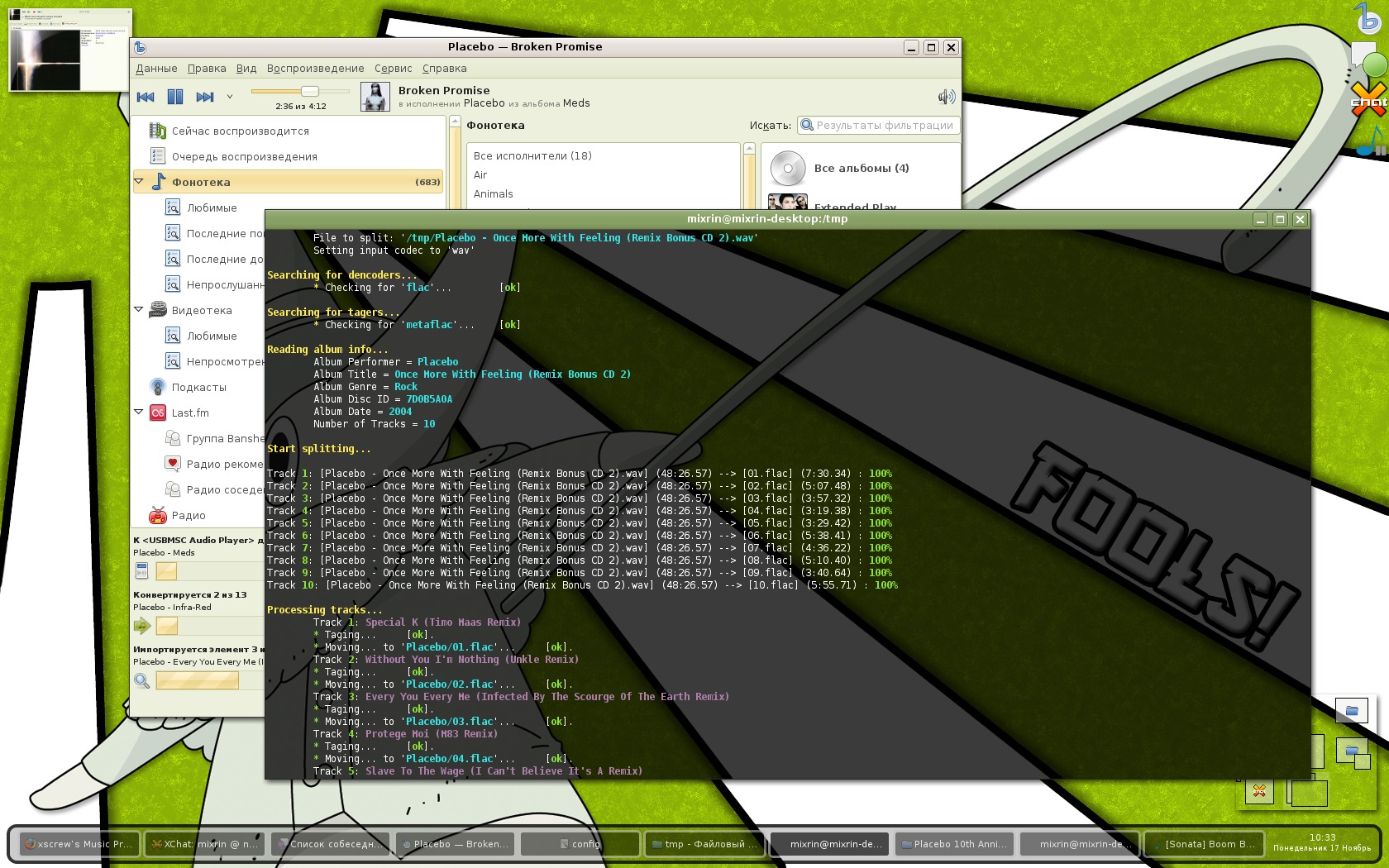Switch to config taskbar window
Screen dimensions: 1389x868
(x=580, y=844)
